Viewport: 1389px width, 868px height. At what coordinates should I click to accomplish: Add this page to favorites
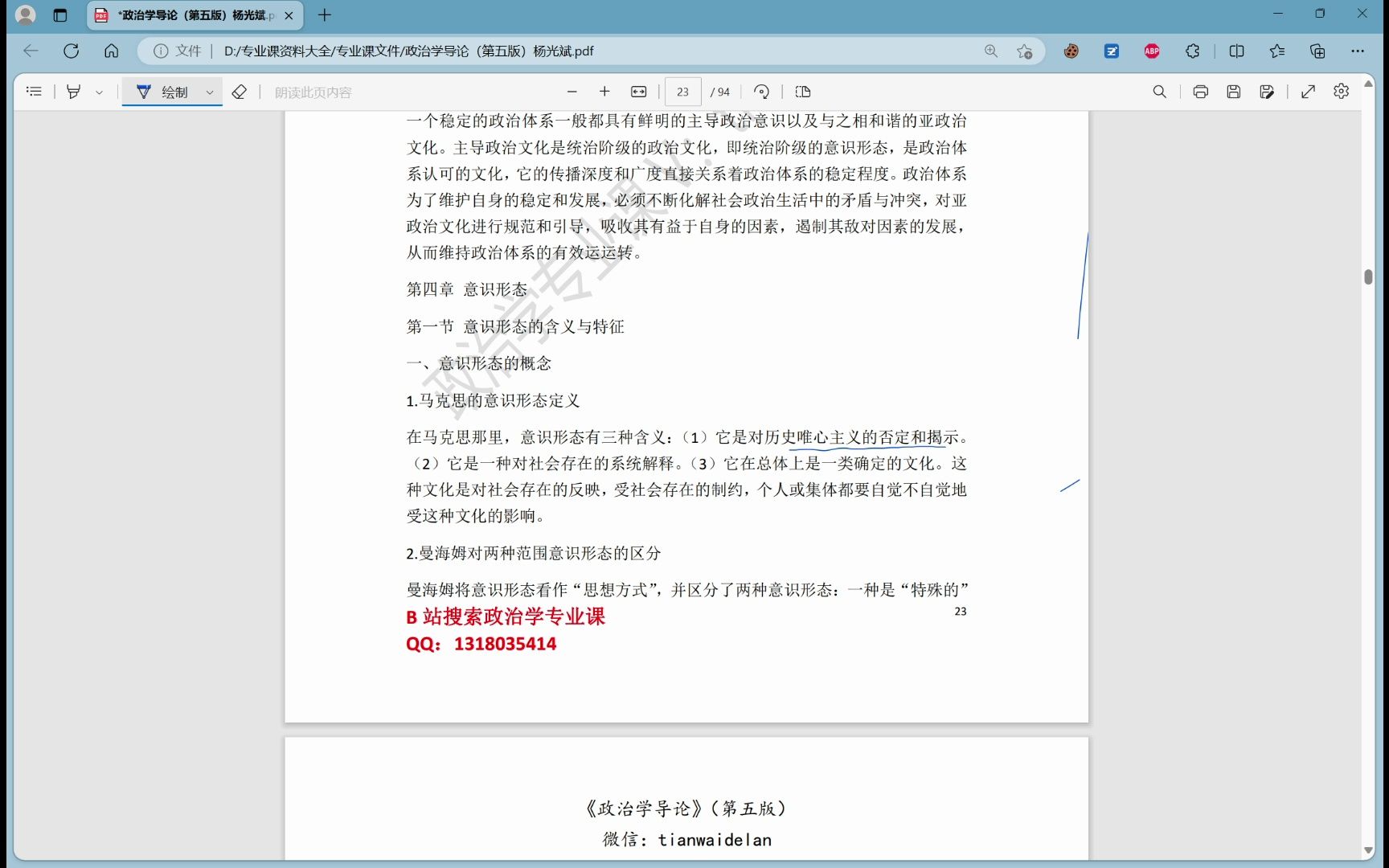point(1024,51)
